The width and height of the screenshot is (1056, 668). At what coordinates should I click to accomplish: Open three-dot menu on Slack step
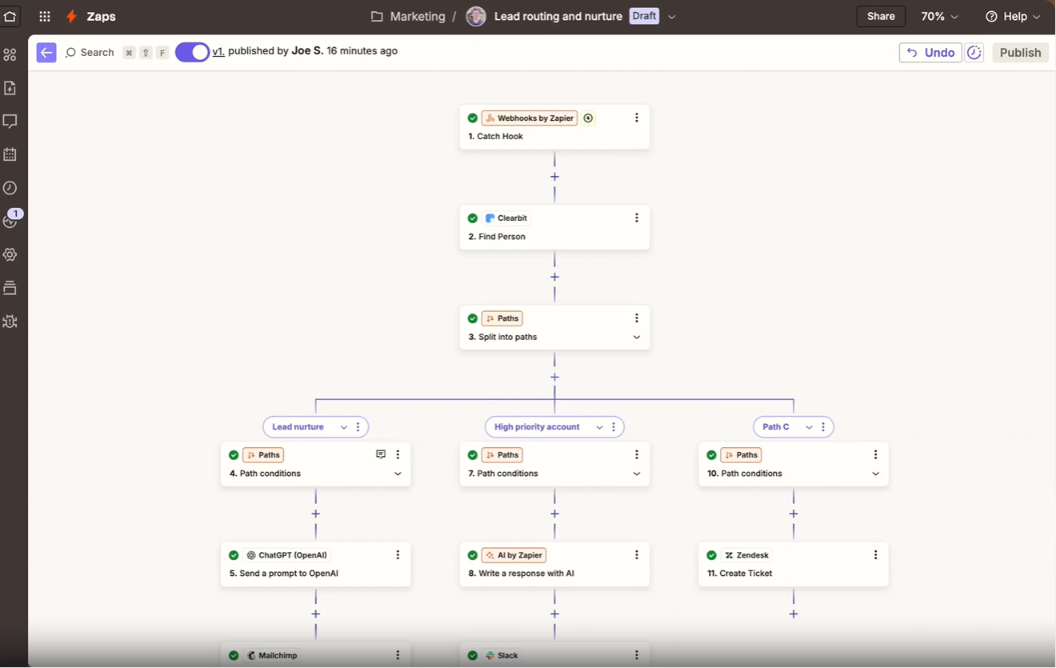[636, 655]
